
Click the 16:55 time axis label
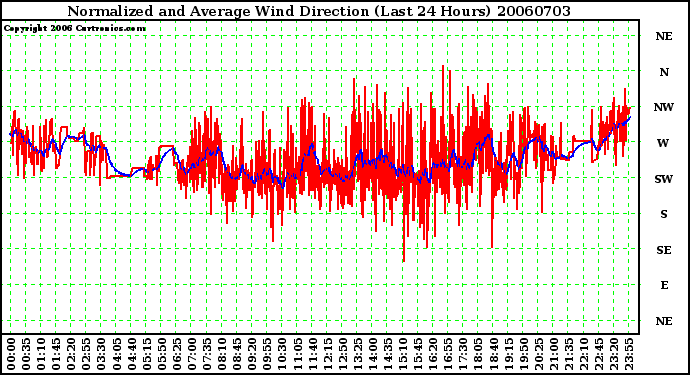(448, 354)
